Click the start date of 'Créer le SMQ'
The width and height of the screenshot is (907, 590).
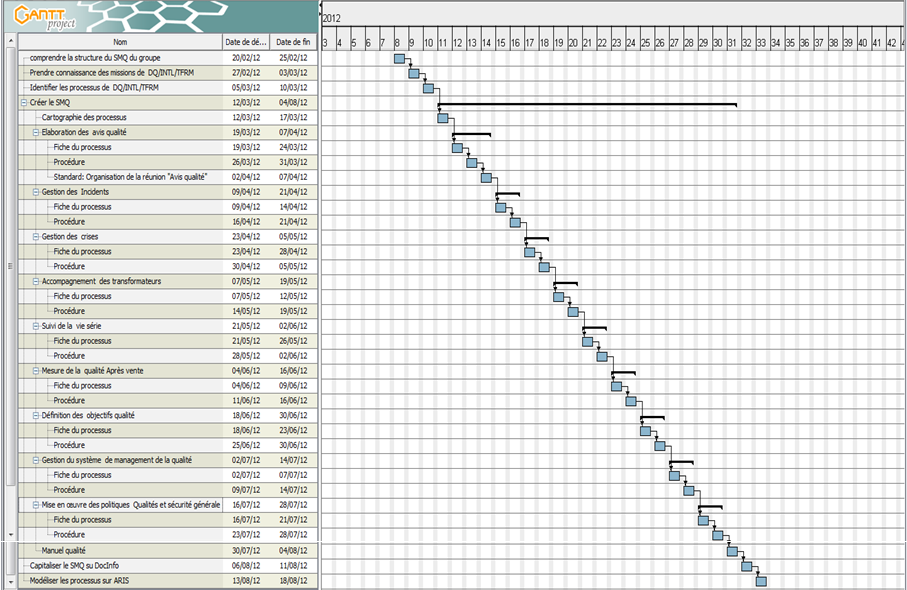pos(246,103)
